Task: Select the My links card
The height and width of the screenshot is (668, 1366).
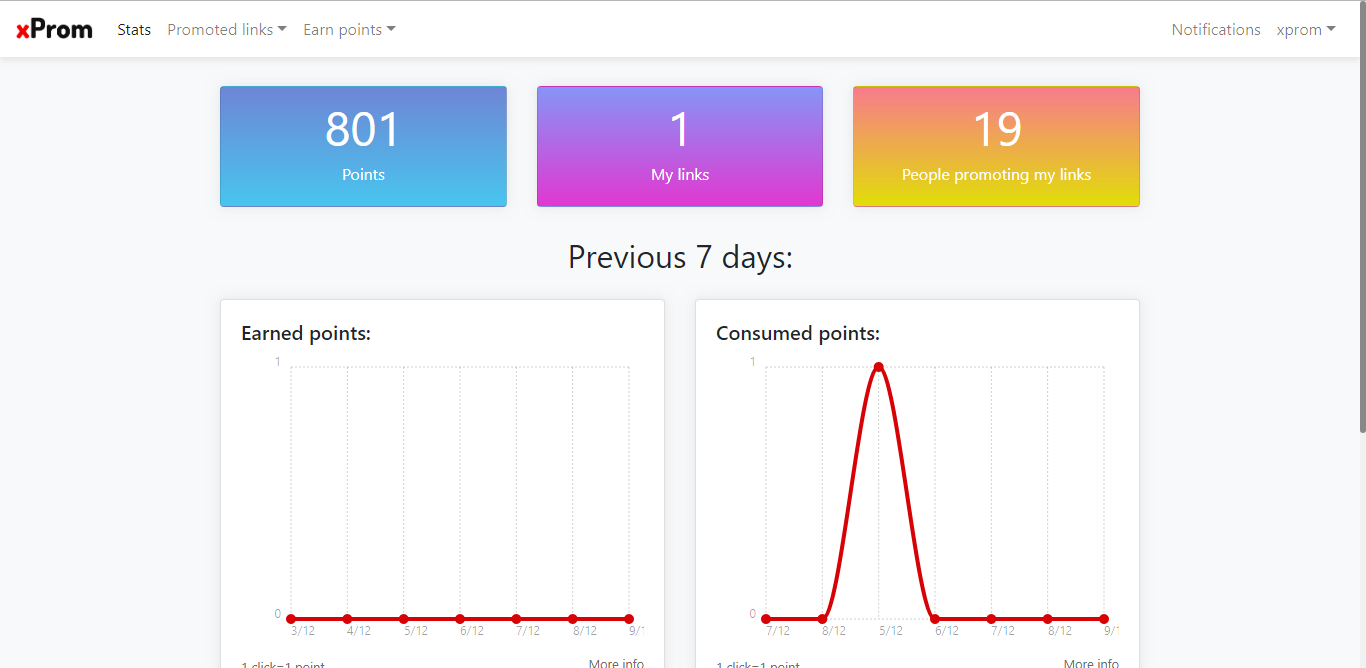Action: tap(680, 146)
